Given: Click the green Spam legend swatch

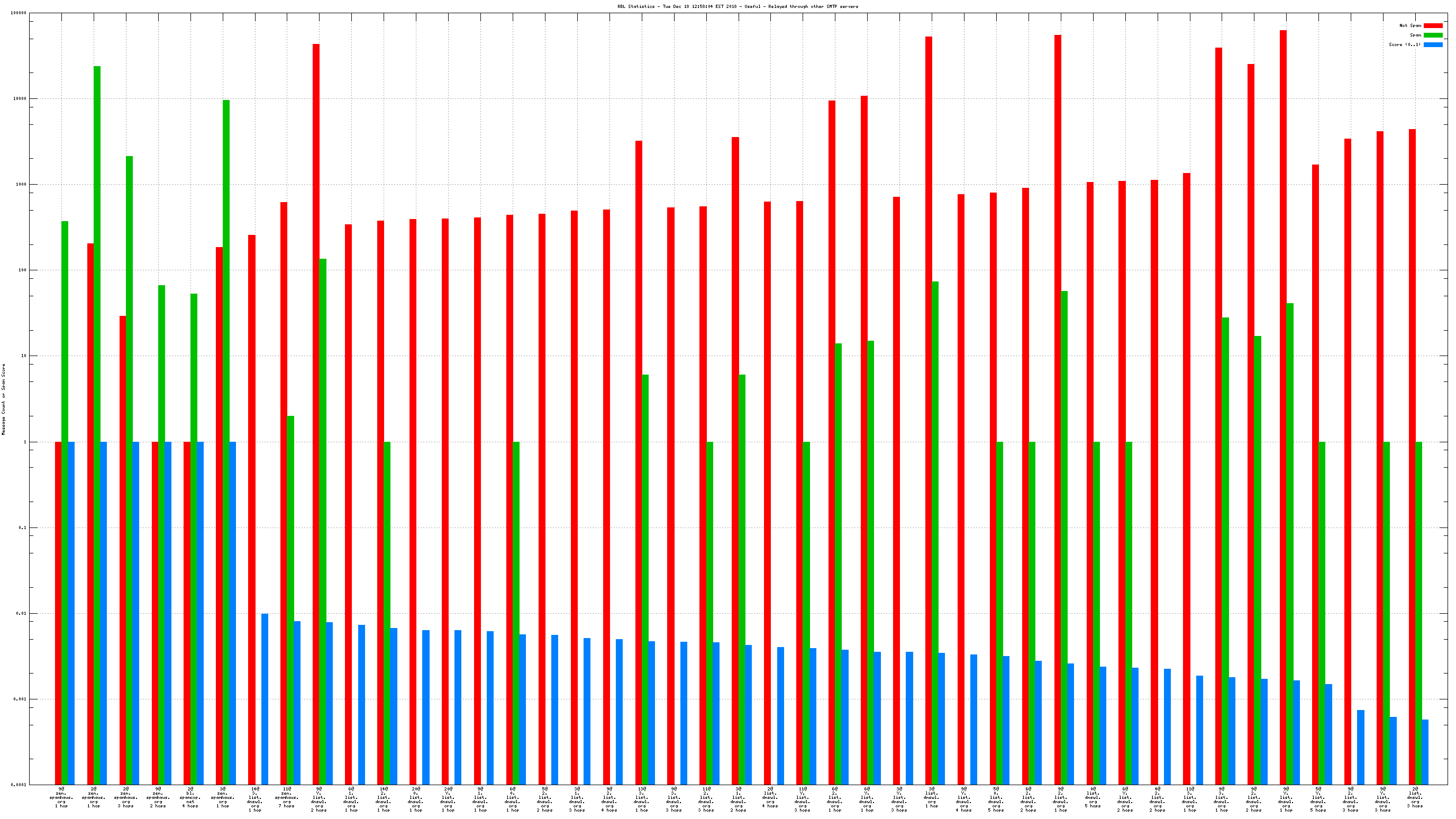Looking at the screenshot, I should (x=1433, y=35).
